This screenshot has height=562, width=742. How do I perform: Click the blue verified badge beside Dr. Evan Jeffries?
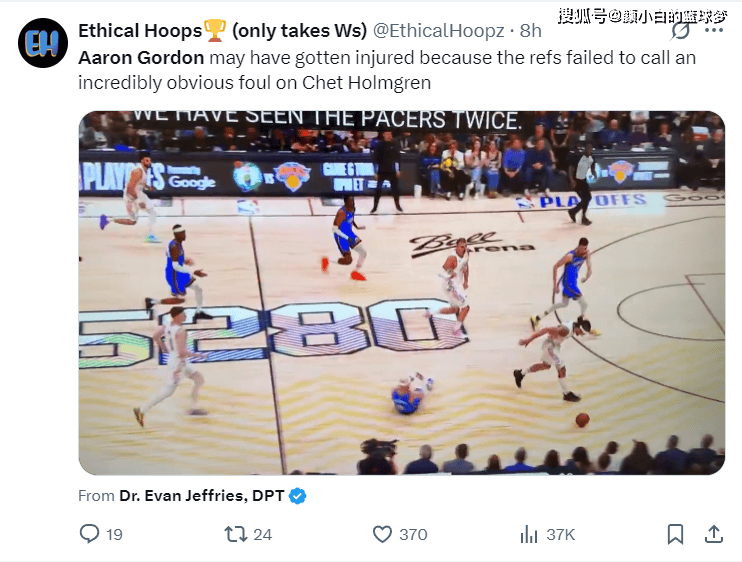[x=298, y=496]
